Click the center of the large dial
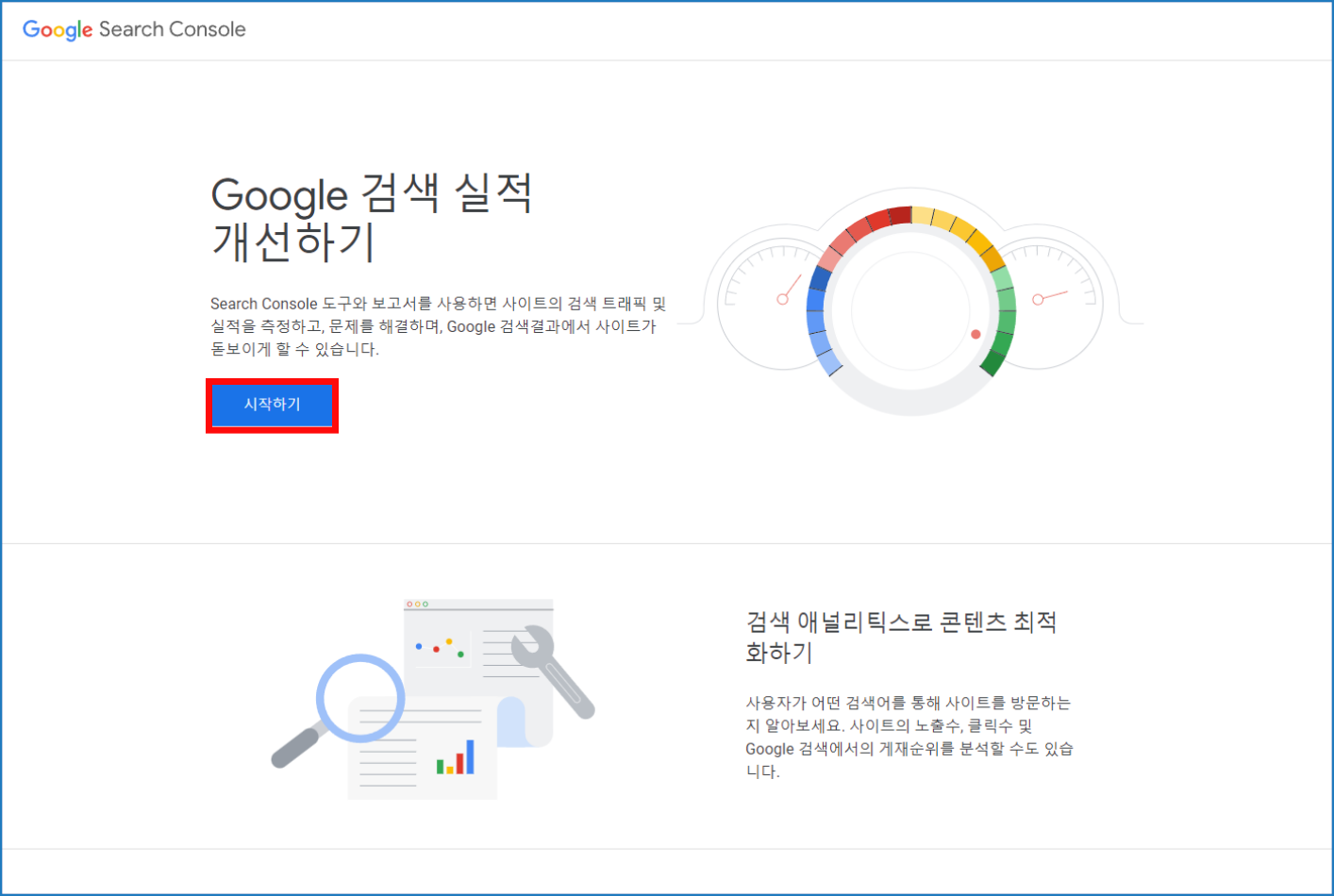 [910, 309]
